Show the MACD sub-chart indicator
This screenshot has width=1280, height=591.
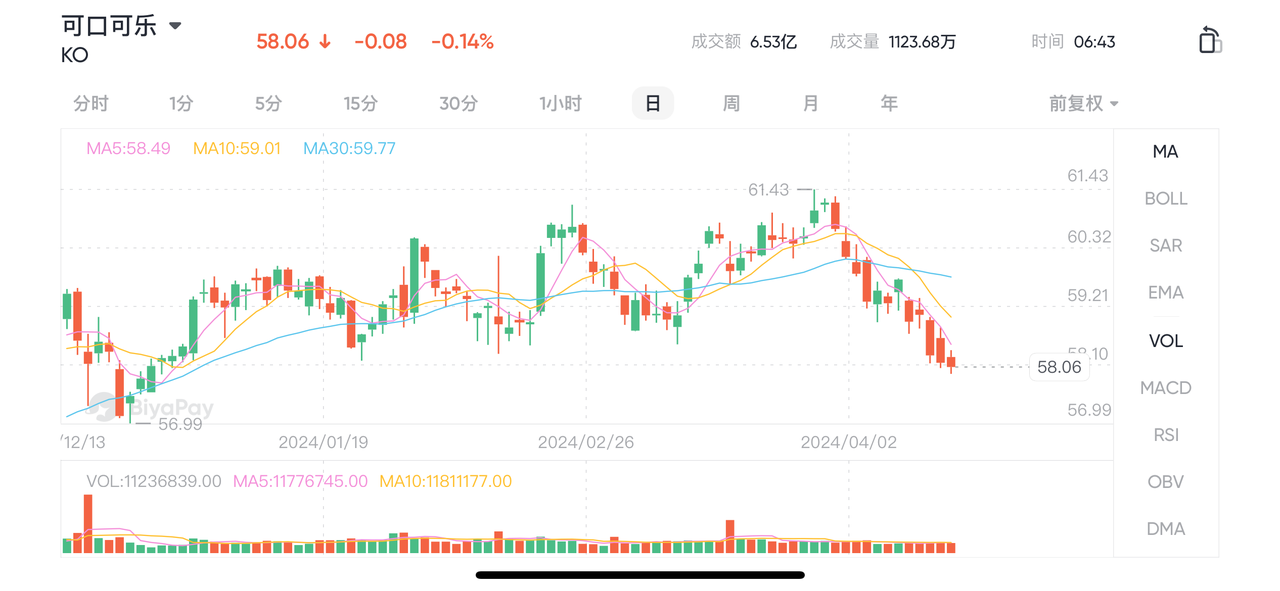1165,388
